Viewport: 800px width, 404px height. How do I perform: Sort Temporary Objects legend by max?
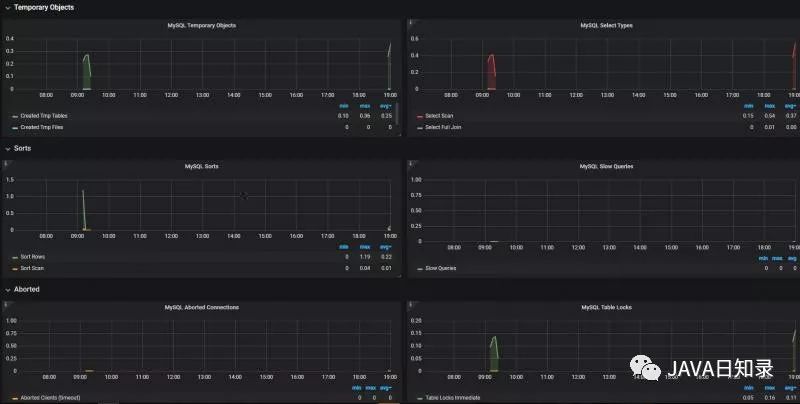tap(365, 106)
